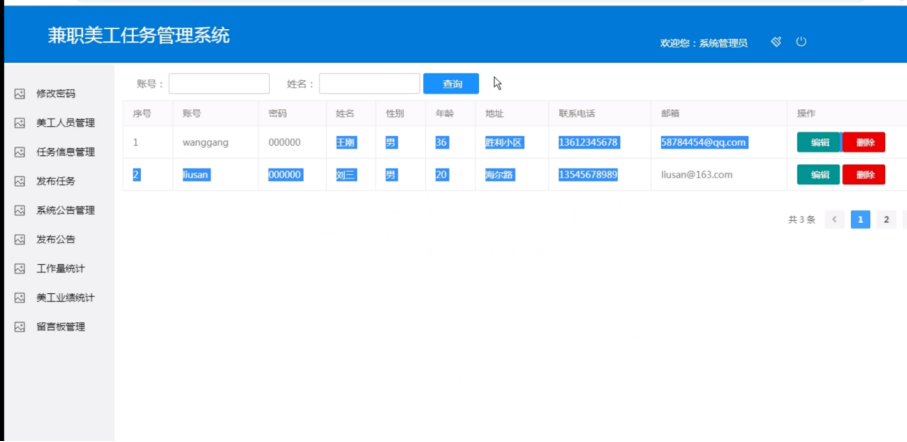Click the icon beside 发布公告
The width and height of the screenshot is (907, 442).
(20, 240)
